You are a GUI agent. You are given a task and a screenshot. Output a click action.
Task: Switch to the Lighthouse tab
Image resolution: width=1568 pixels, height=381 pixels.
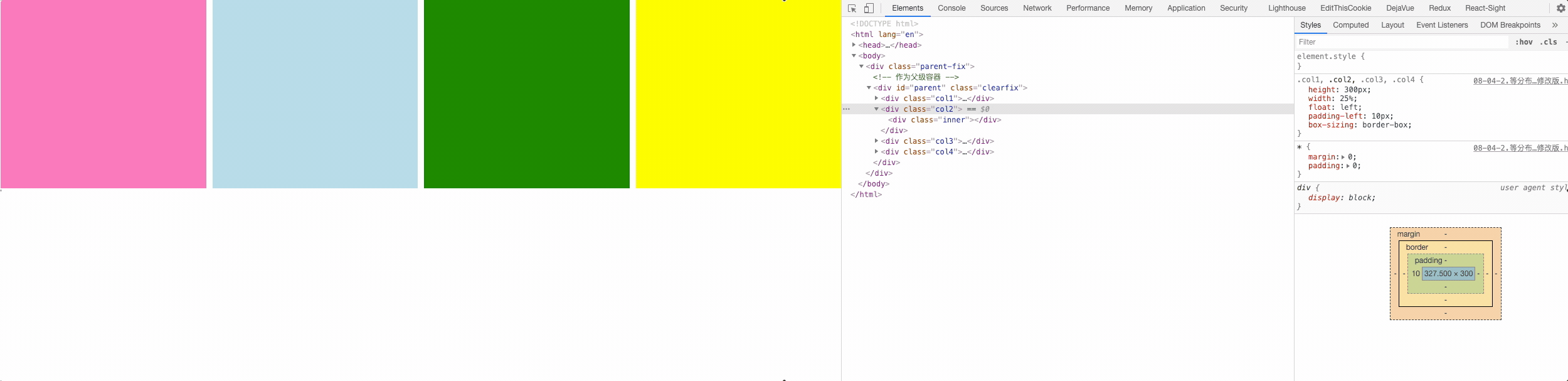[x=1286, y=8]
